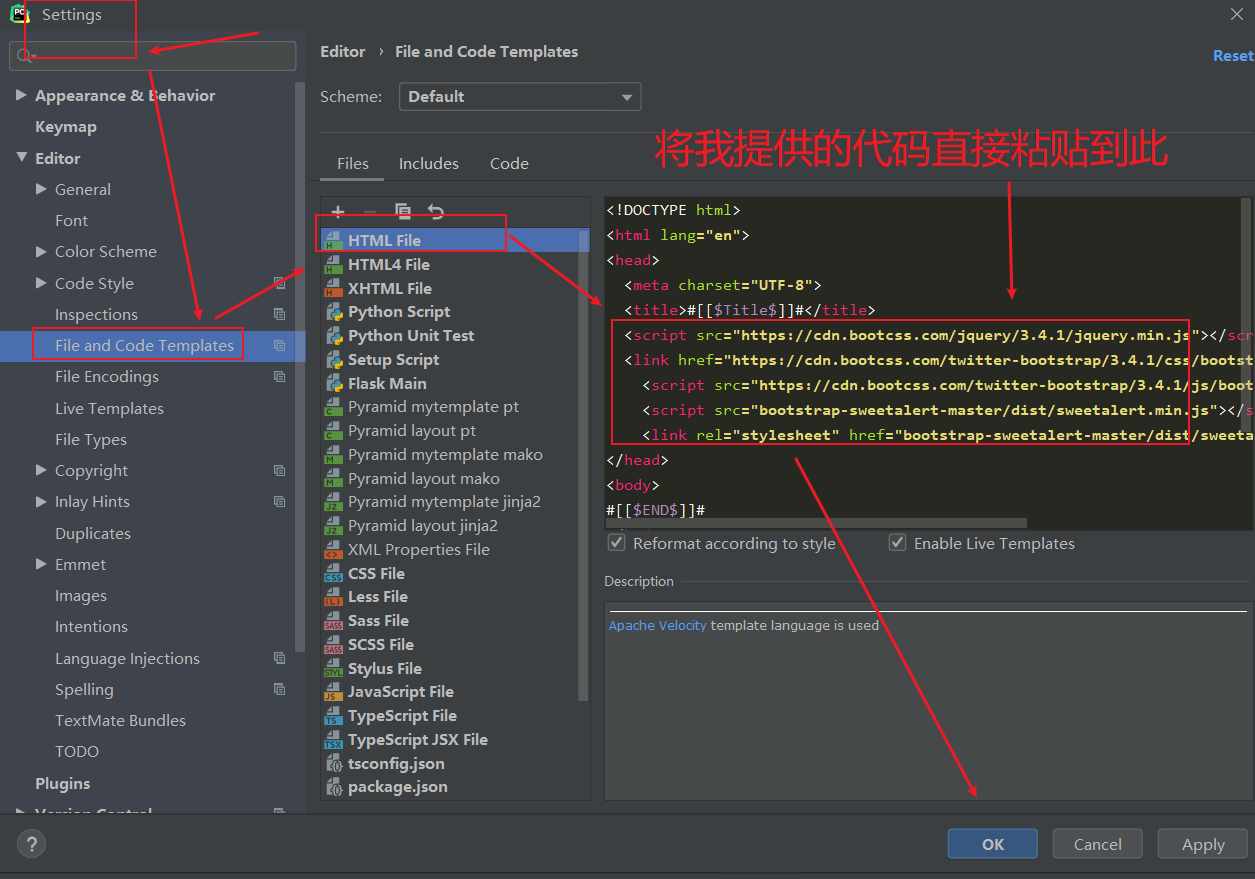The width and height of the screenshot is (1255, 879).
Task: Switch to the Code tab
Action: (509, 164)
